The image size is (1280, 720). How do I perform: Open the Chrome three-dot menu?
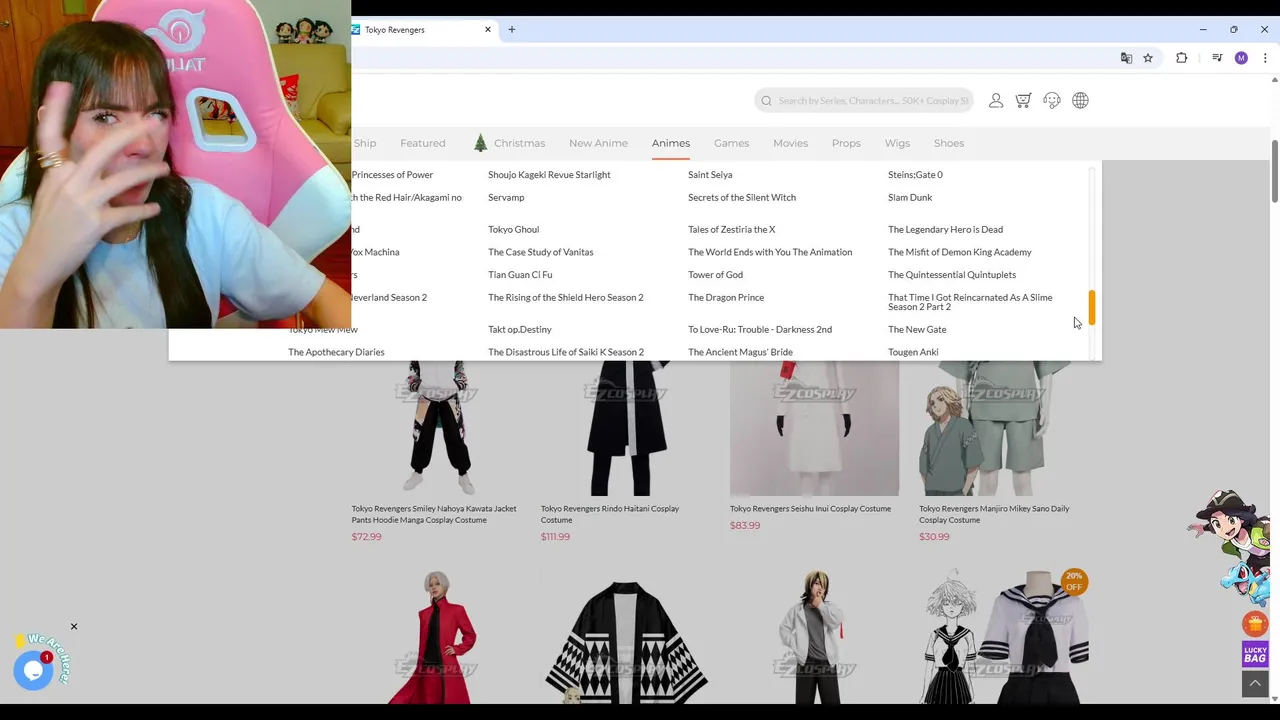tap(1265, 58)
